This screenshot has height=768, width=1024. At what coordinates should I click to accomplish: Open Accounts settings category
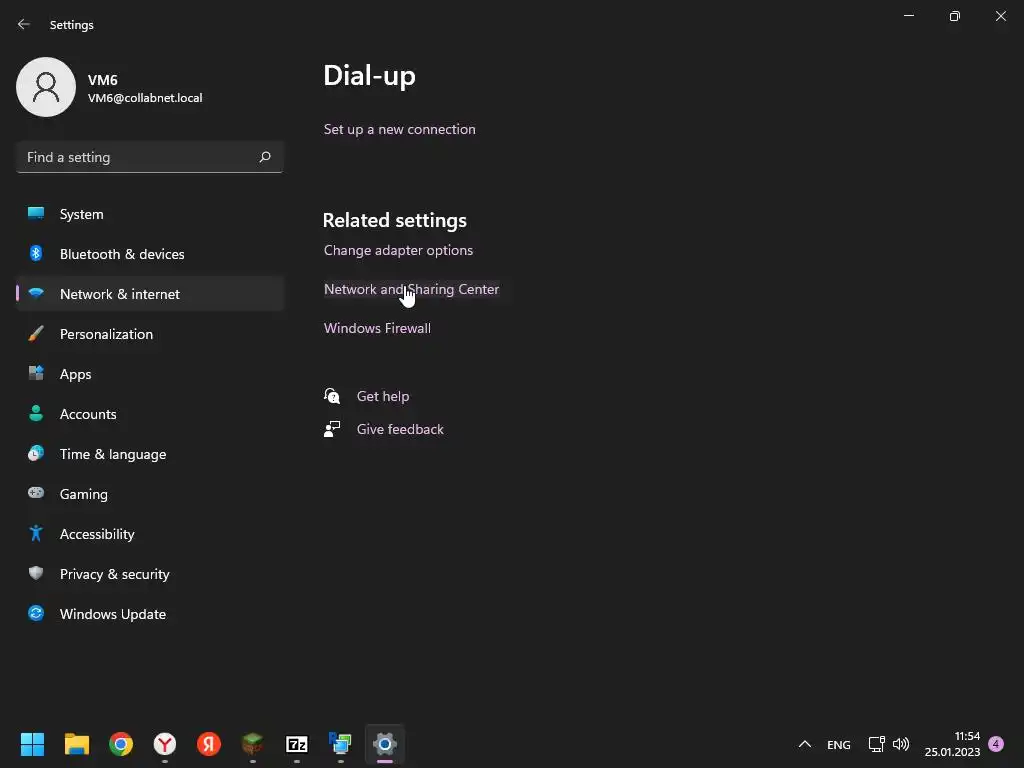coord(150,414)
